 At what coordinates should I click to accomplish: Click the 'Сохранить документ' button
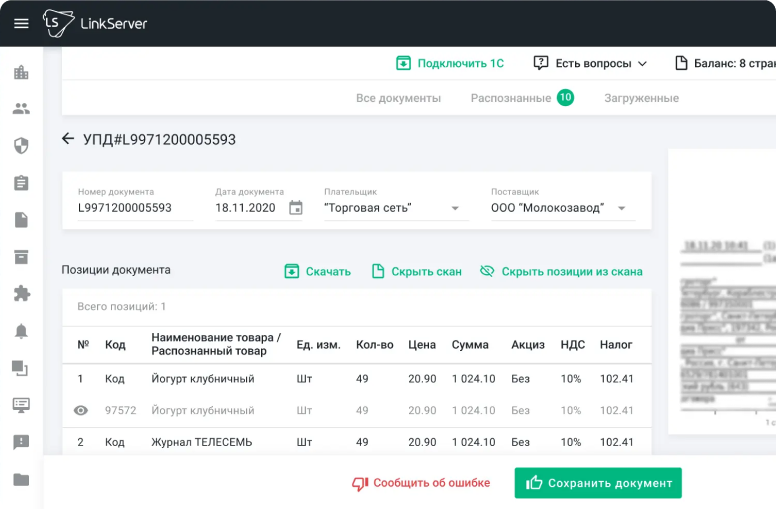(598, 483)
